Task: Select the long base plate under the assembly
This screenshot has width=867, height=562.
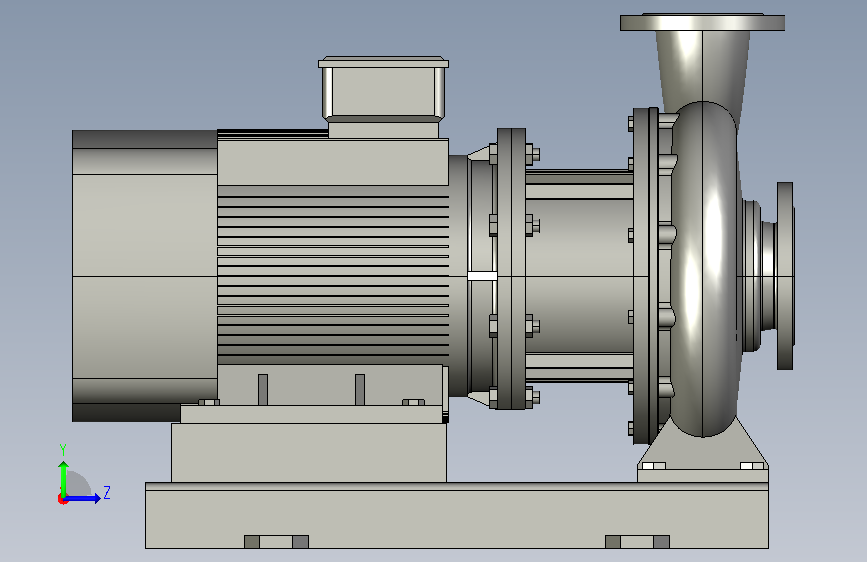Action: coord(457,515)
